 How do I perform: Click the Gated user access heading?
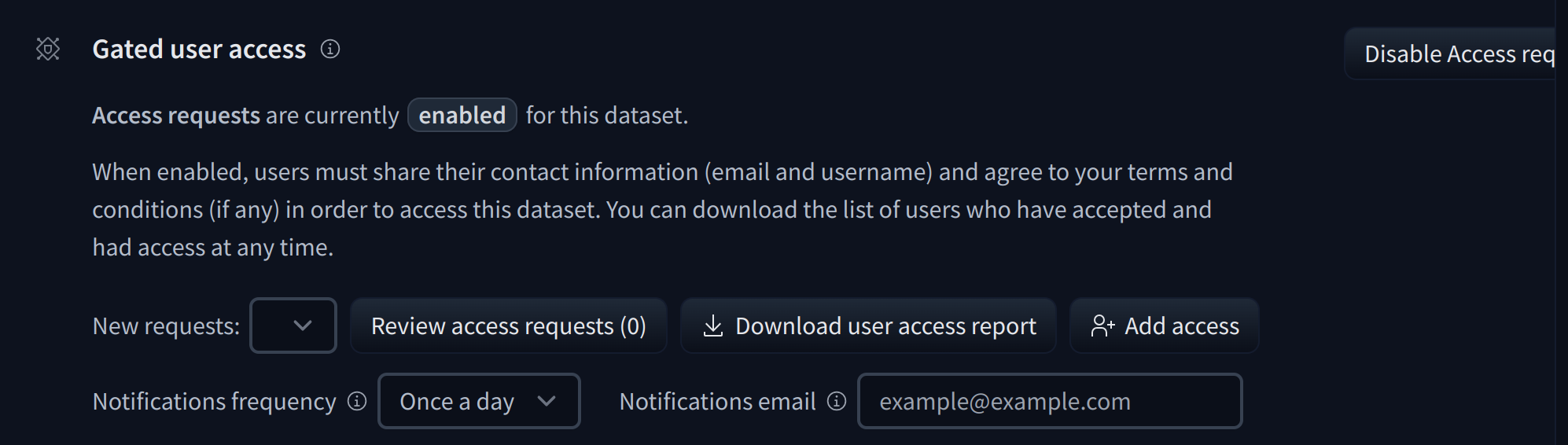(x=199, y=49)
